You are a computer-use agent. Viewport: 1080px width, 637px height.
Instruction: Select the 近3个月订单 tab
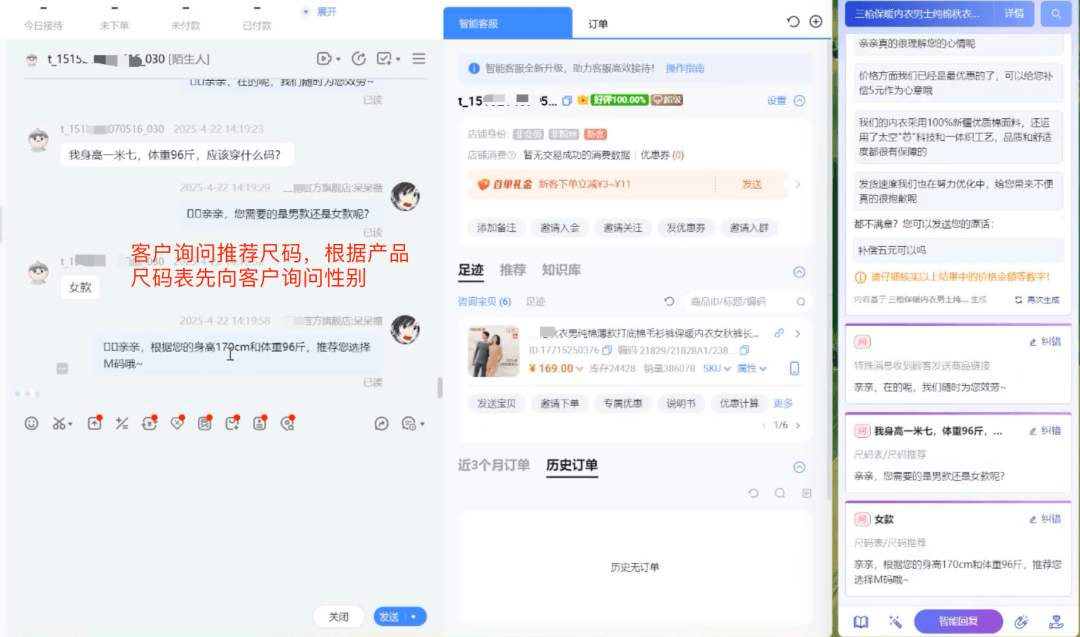point(493,465)
